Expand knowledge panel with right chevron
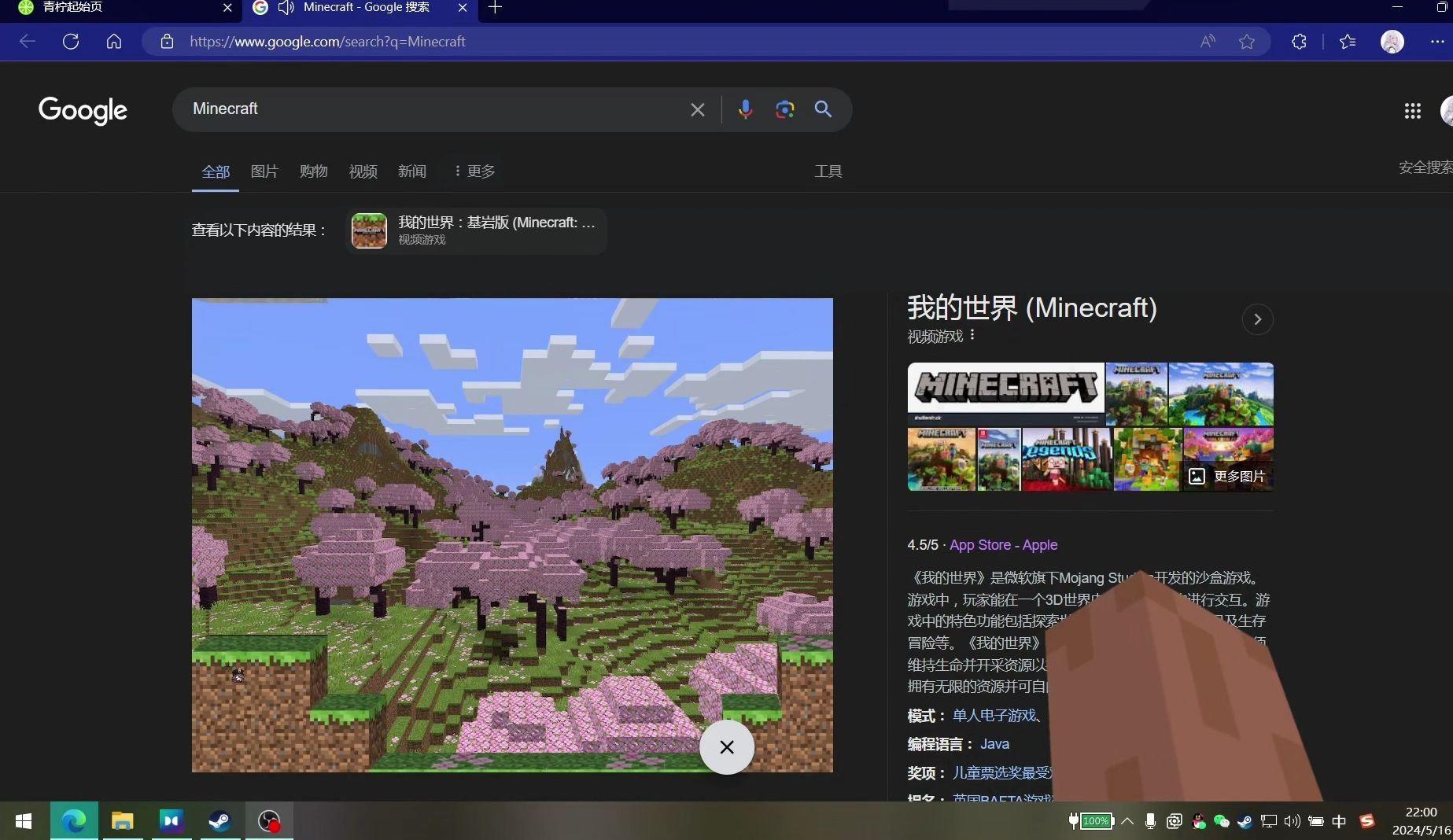Viewport: 1453px width, 840px height. click(1257, 319)
